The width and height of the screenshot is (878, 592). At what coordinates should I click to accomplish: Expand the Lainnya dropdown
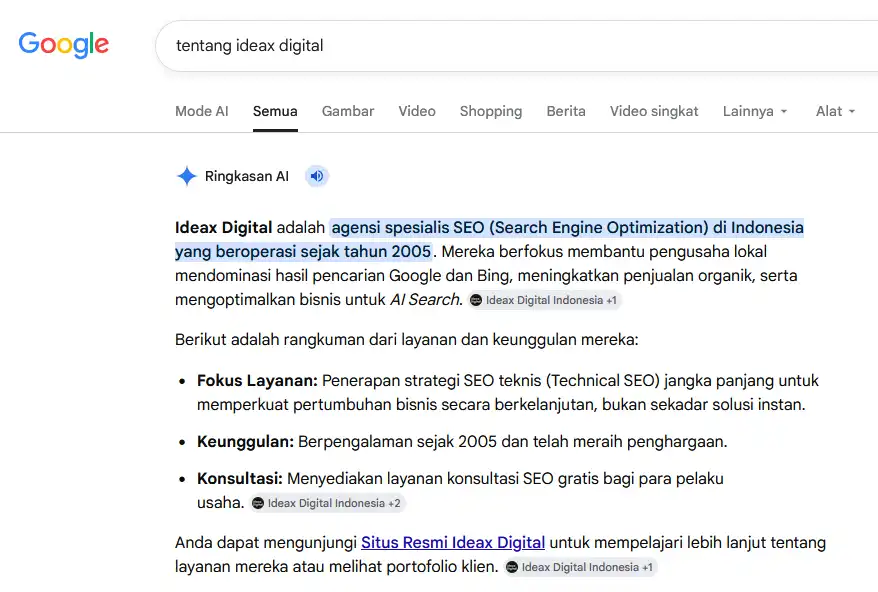click(x=755, y=111)
